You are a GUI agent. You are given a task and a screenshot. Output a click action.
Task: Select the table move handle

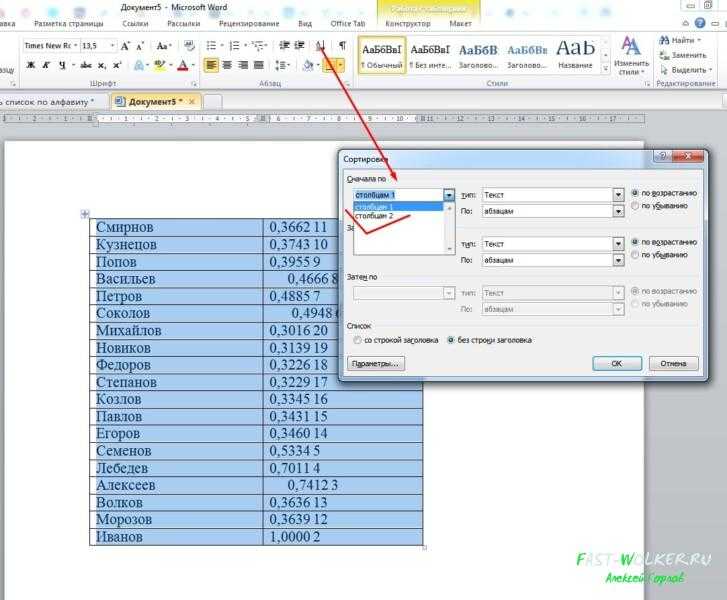[85, 214]
